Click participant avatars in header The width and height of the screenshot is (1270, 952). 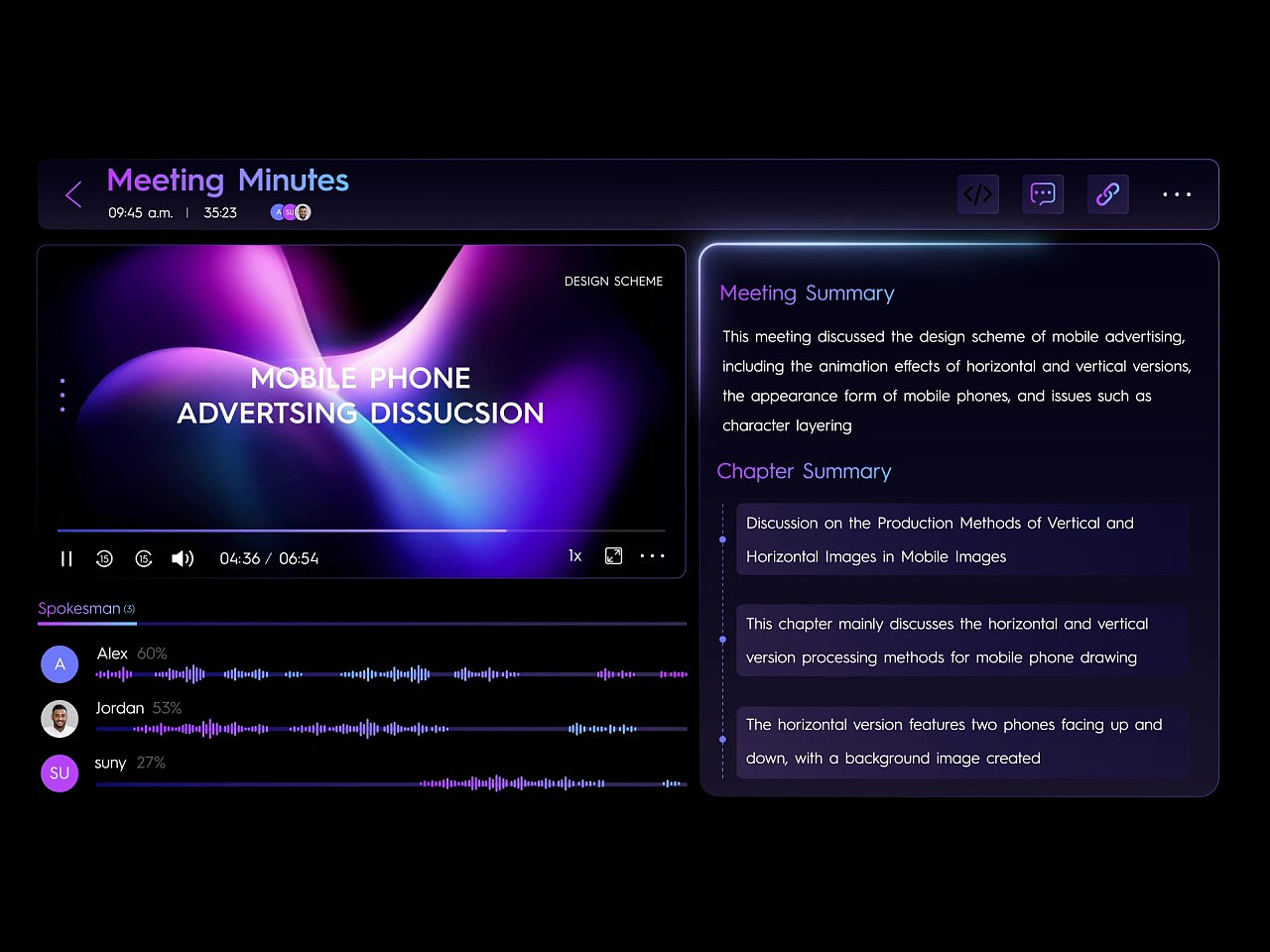click(x=291, y=212)
